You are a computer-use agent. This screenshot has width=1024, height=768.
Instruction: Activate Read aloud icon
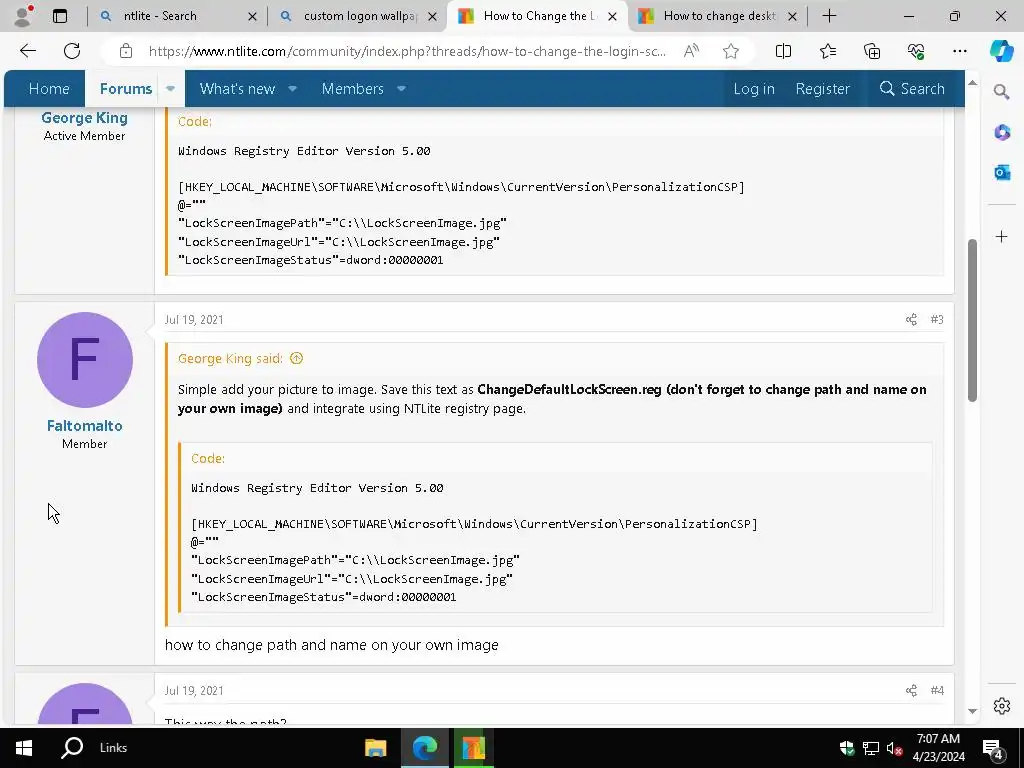(x=692, y=51)
